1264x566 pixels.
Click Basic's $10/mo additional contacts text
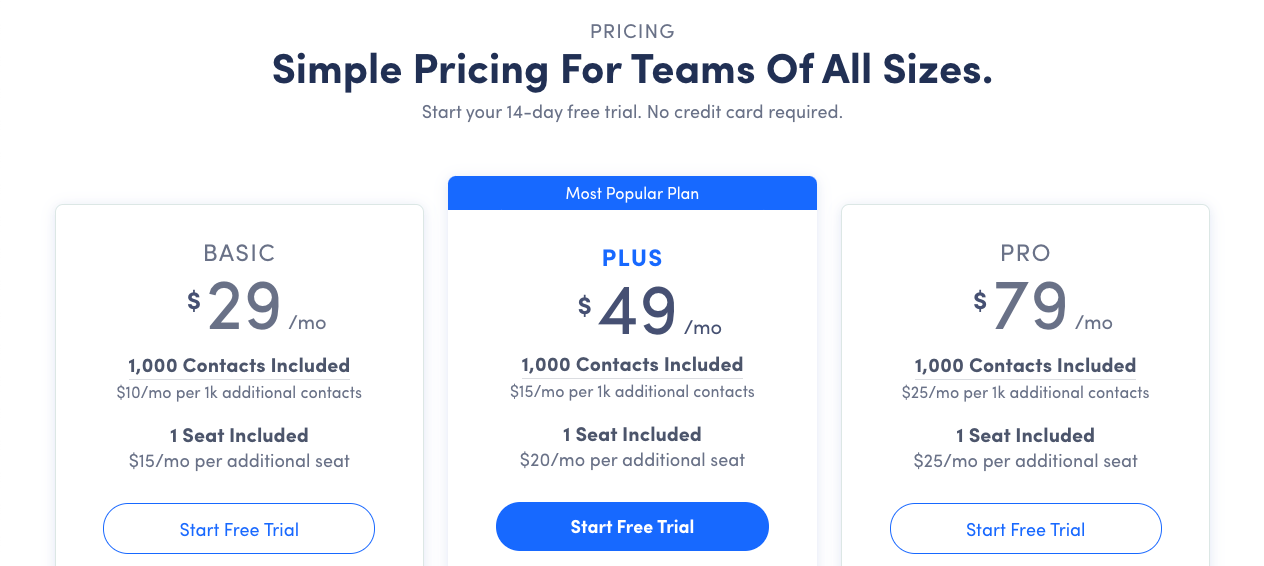(x=239, y=392)
